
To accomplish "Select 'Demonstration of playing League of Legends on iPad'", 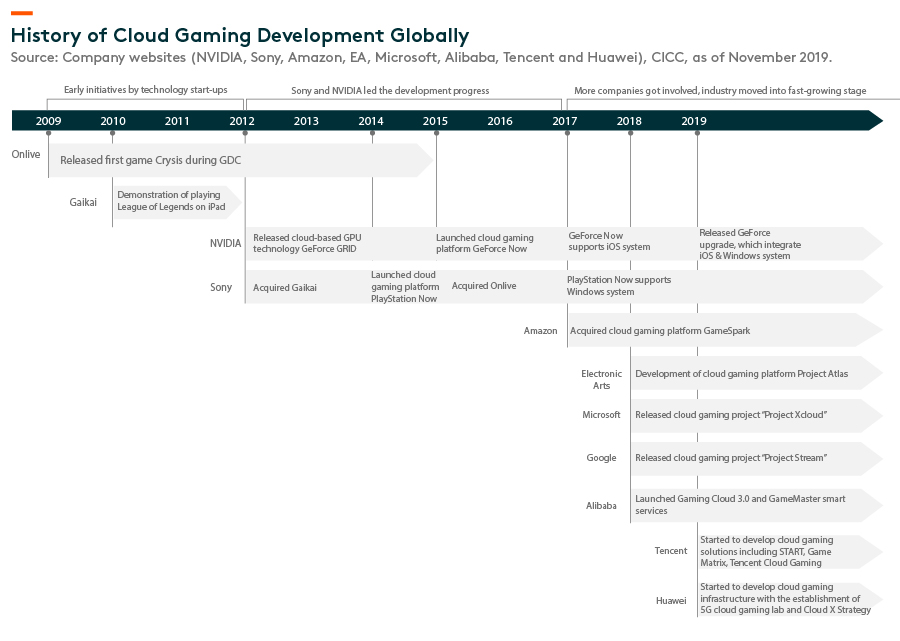I will point(171,201).
